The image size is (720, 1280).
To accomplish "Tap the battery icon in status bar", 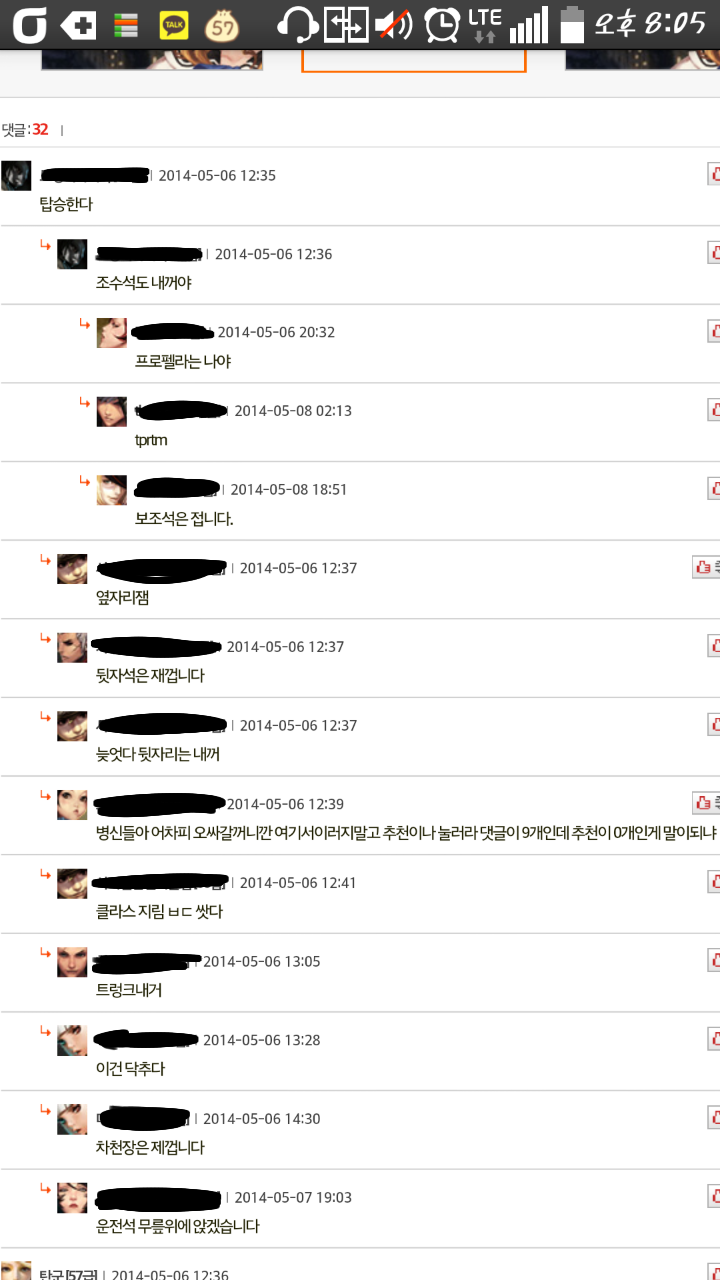I will point(571,24).
